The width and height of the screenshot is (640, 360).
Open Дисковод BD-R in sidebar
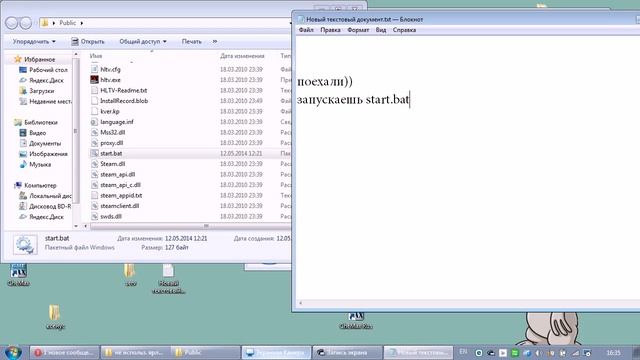[x=45, y=207]
